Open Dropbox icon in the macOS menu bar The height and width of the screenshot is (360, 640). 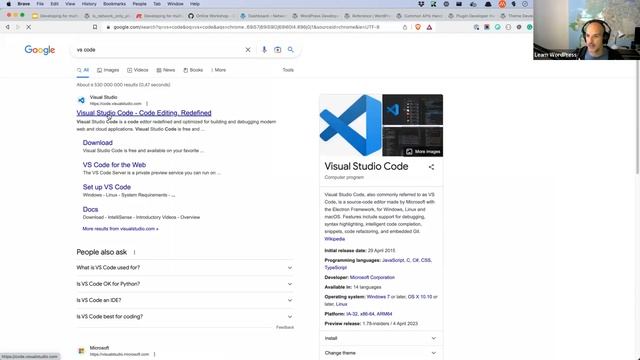pyautogui.click(x=421, y=4)
